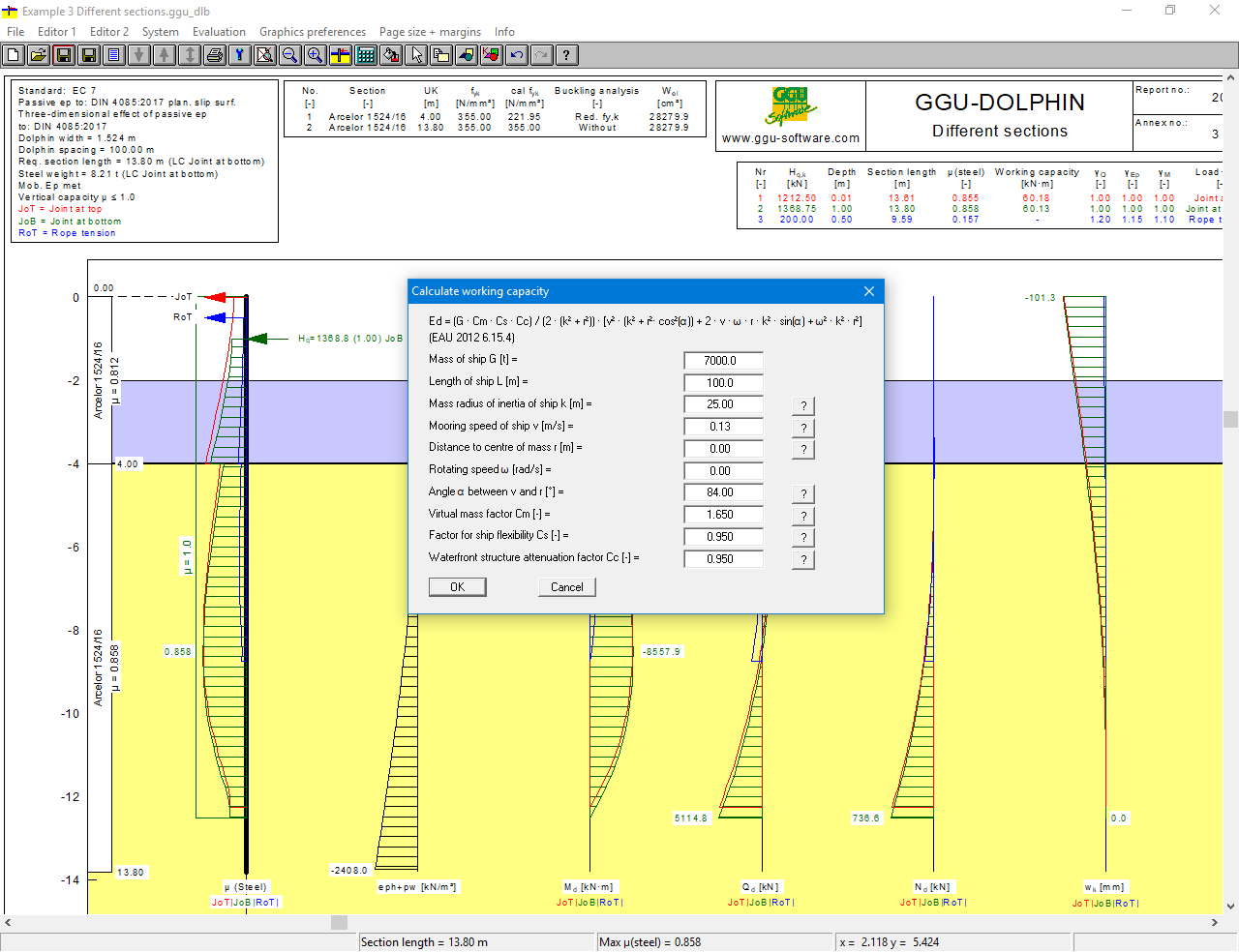
Task: Open the Info menu
Action: click(504, 32)
